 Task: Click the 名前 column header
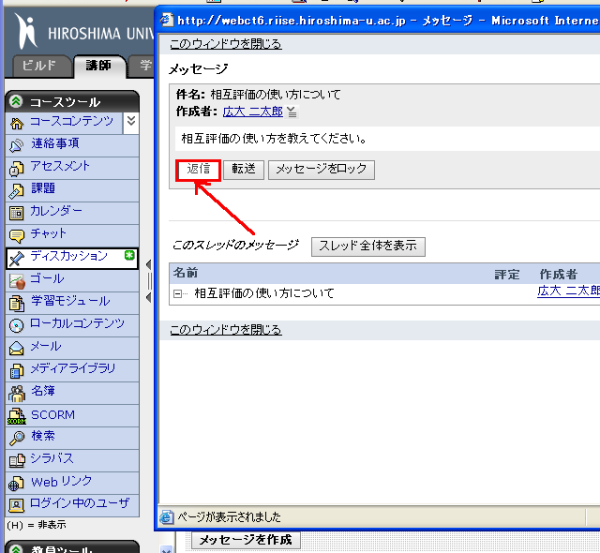coord(186,273)
